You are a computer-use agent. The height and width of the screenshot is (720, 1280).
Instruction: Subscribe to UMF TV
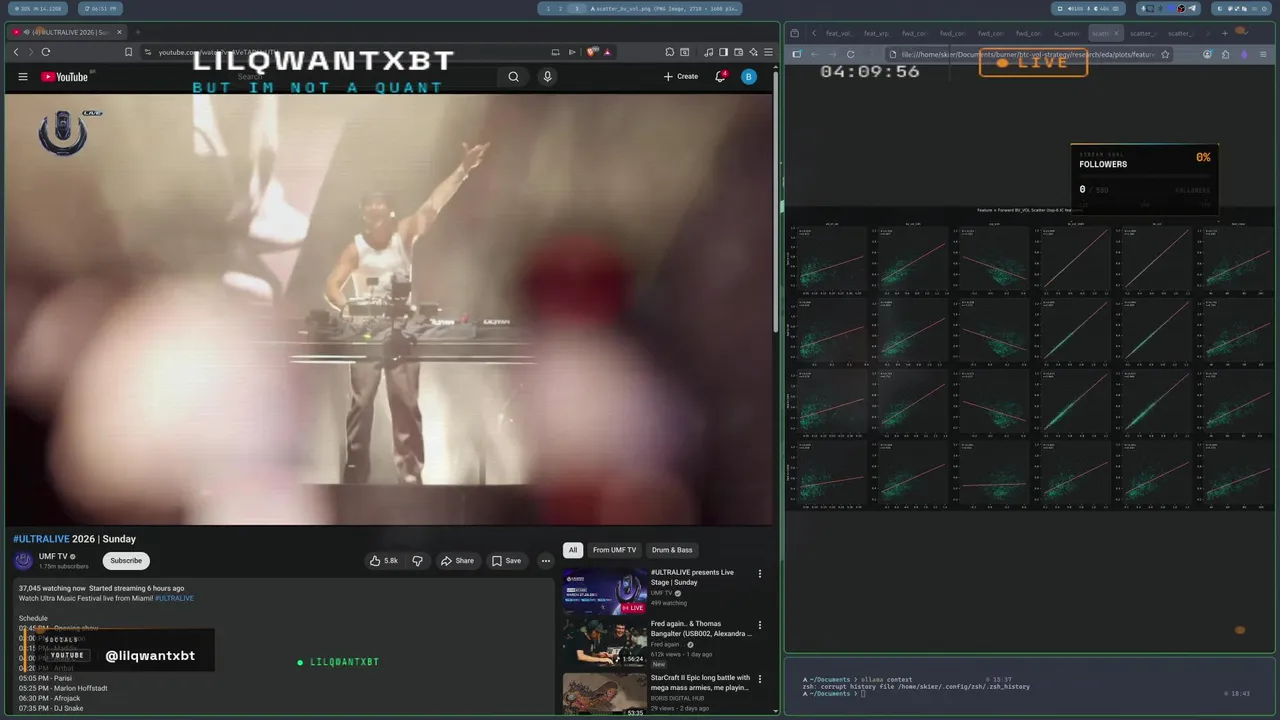(x=126, y=561)
